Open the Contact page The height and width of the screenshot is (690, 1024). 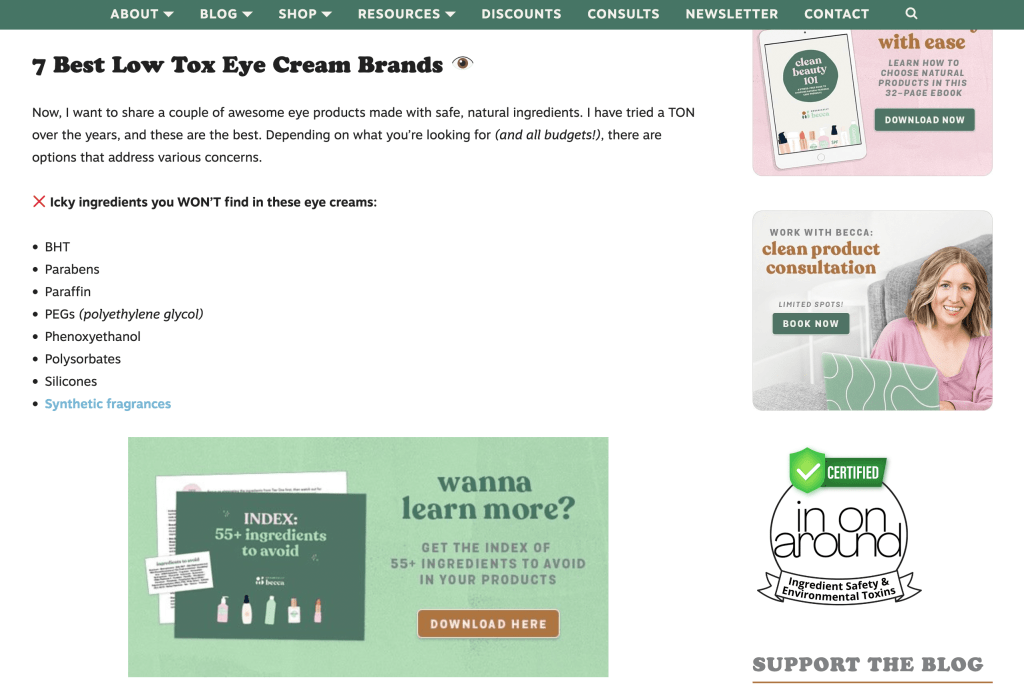(836, 14)
